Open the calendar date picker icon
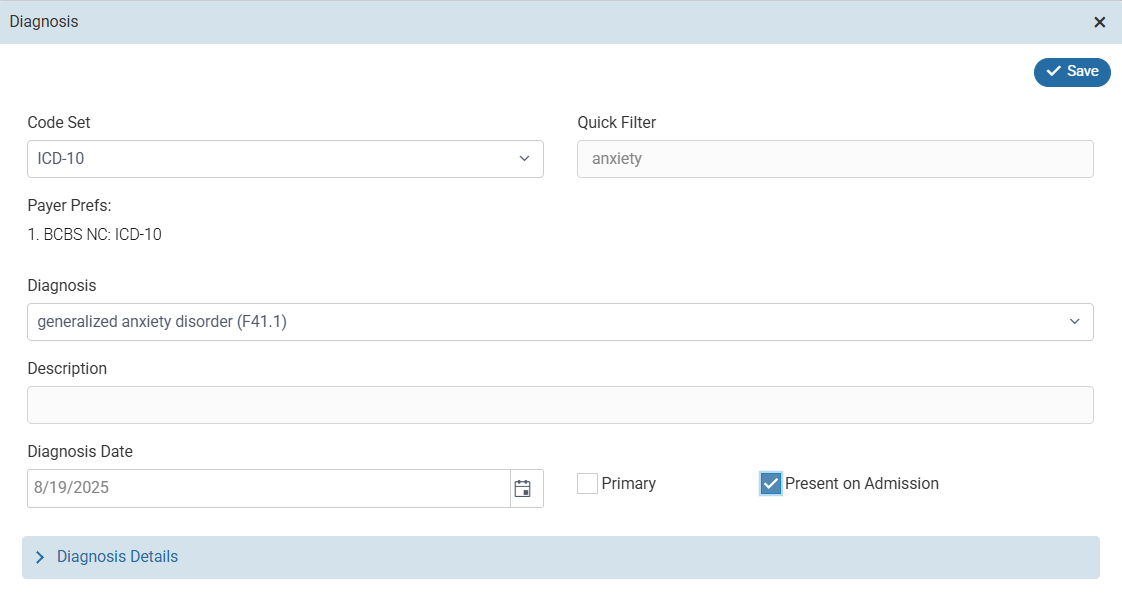The width and height of the screenshot is (1122, 598). tap(524, 488)
